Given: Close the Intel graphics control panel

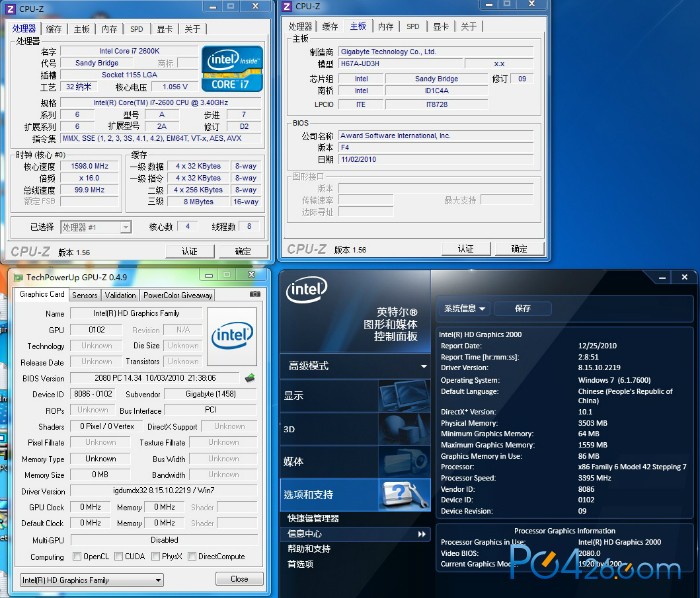Looking at the screenshot, I should click(684, 277).
